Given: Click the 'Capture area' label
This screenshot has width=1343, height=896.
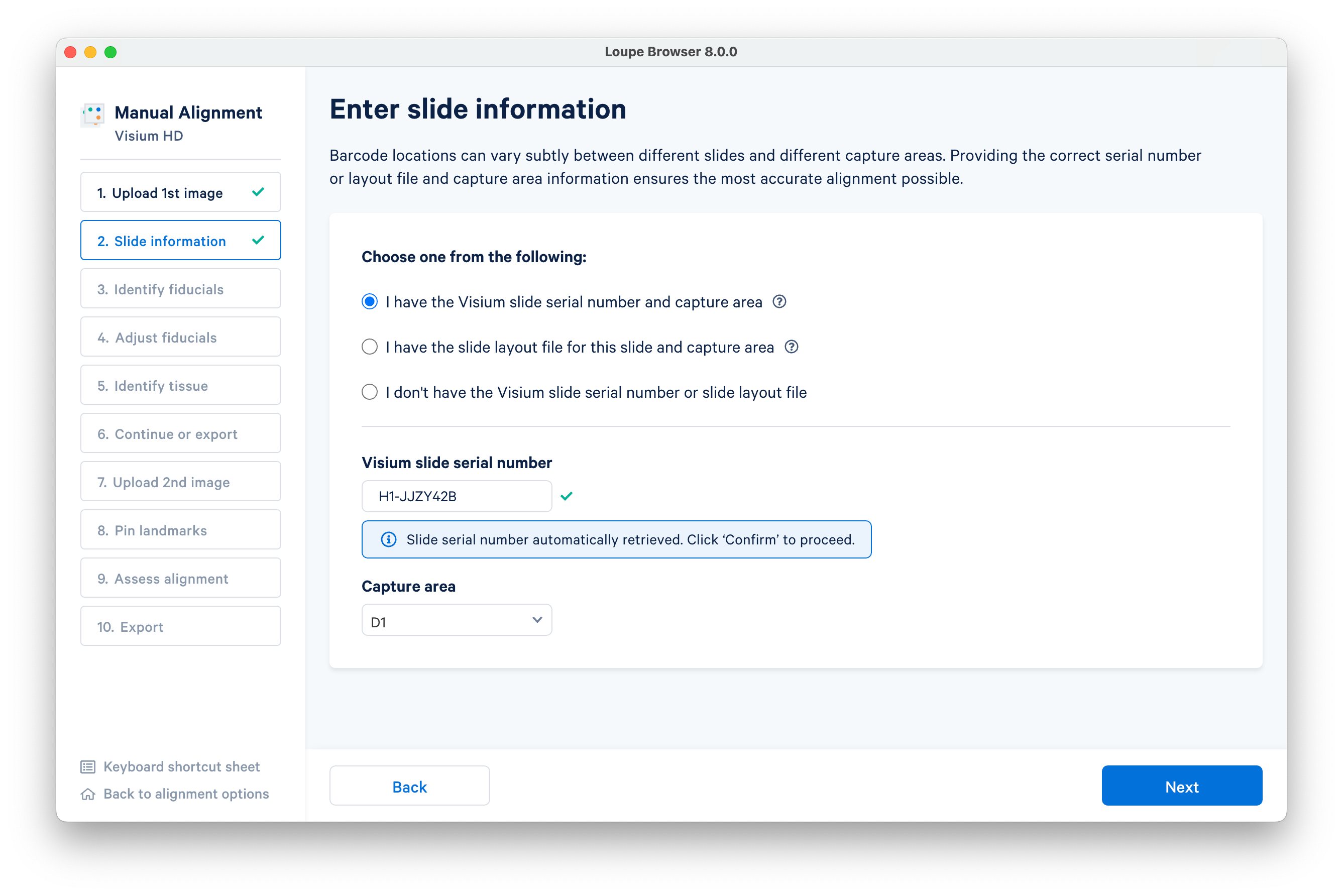Looking at the screenshot, I should 409,586.
